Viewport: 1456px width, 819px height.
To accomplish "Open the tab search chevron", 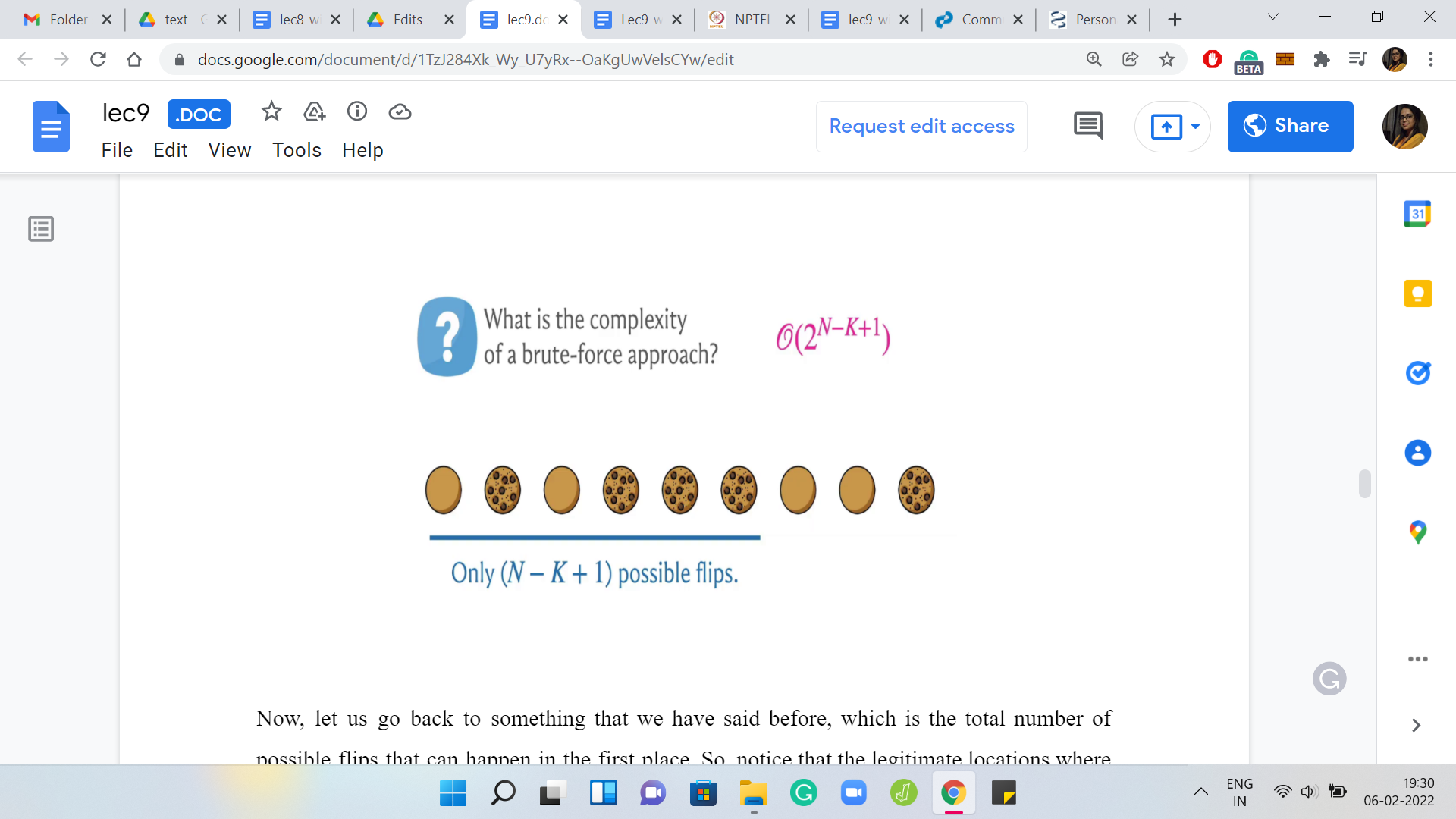I will (1273, 17).
